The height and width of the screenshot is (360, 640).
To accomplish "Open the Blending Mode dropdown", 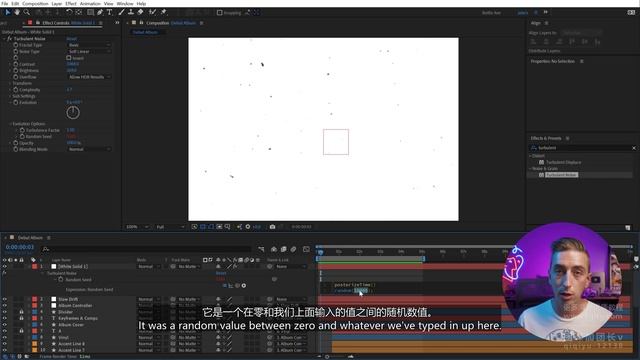I will pos(89,149).
